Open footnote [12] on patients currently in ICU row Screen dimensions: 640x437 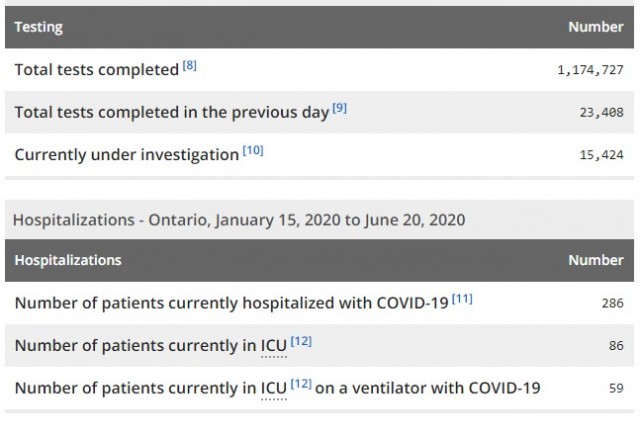301,341
